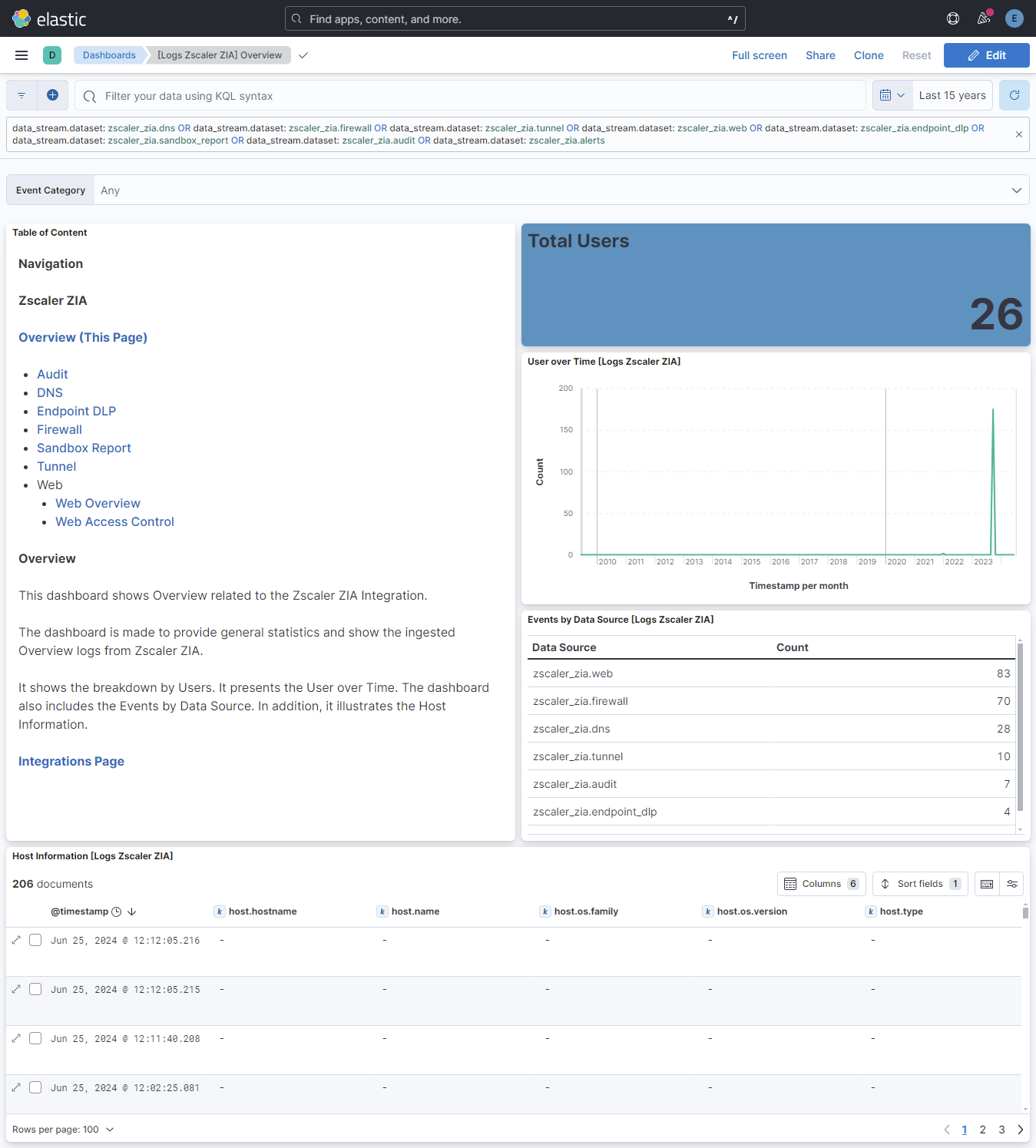Screen dimensions: 1036x1148
Task: Open Rows per page dropdown
Action: click(63, 1130)
